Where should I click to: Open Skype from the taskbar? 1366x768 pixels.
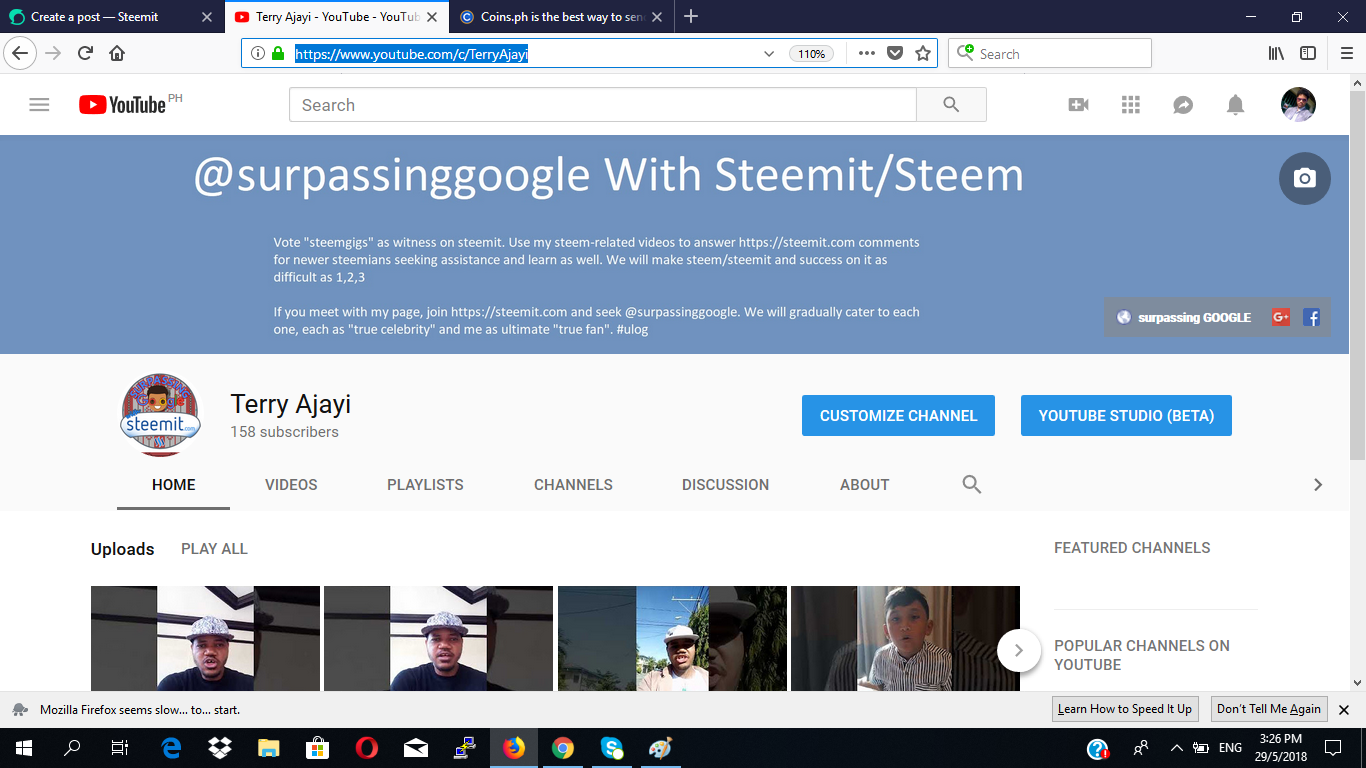[x=611, y=747]
